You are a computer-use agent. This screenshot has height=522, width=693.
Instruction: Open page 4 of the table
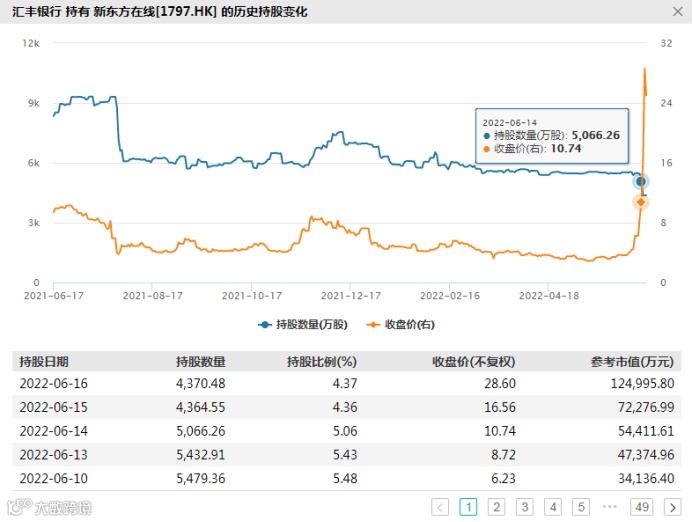pos(553,507)
